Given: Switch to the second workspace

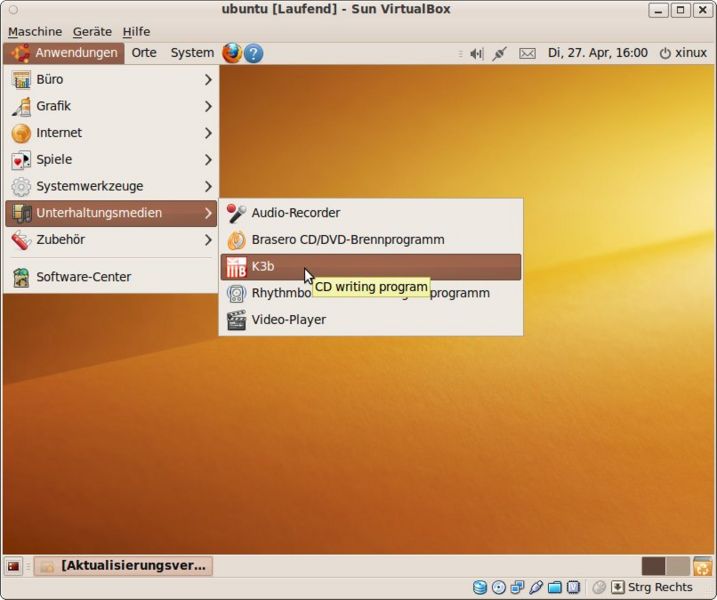Looking at the screenshot, I should 678,566.
